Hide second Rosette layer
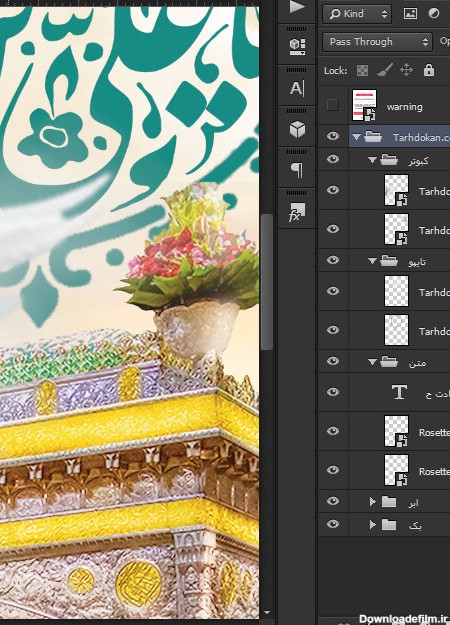The image size is (450, 625). tap(333, 470)
